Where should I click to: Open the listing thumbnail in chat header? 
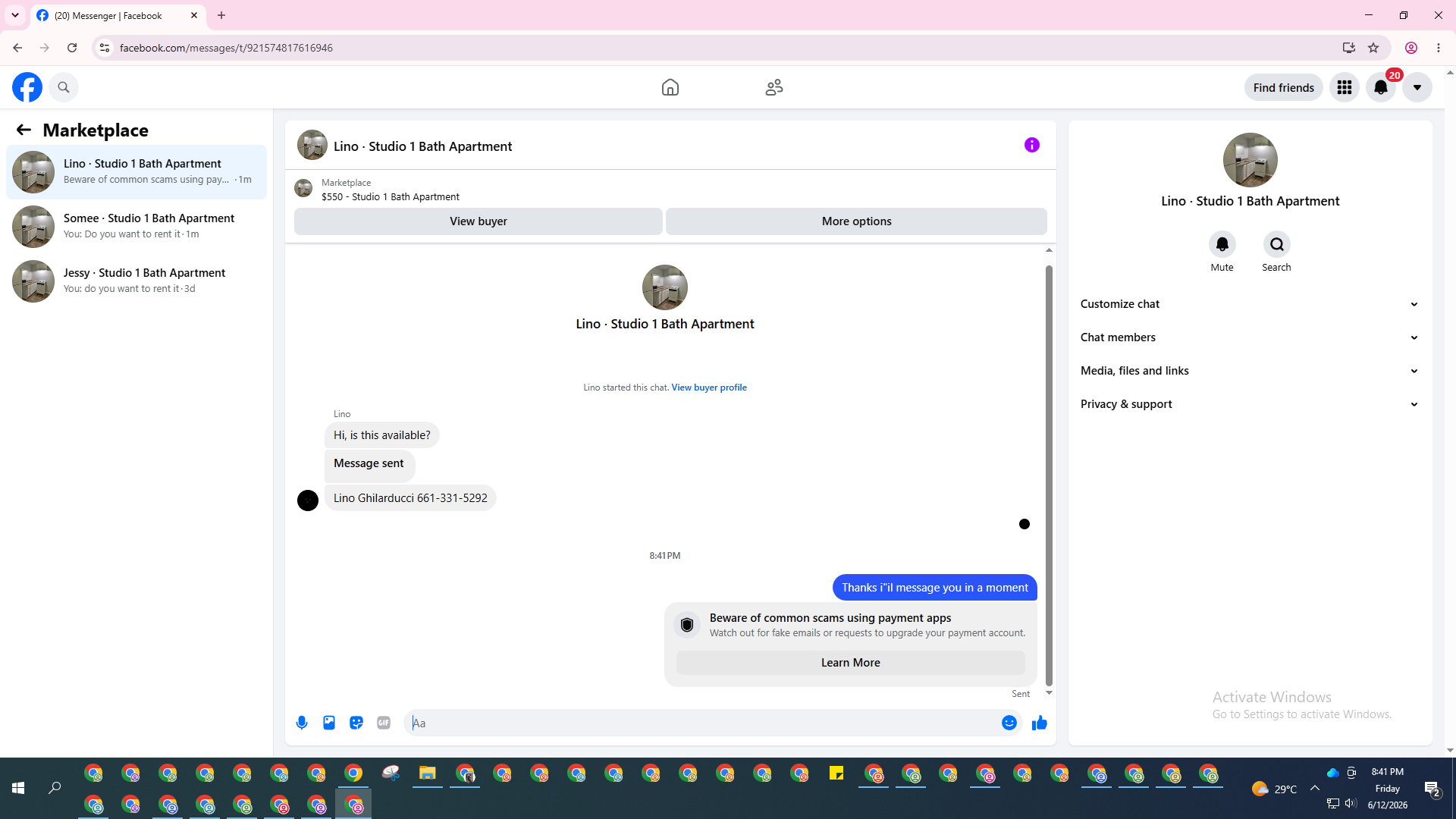click(312, 145)
